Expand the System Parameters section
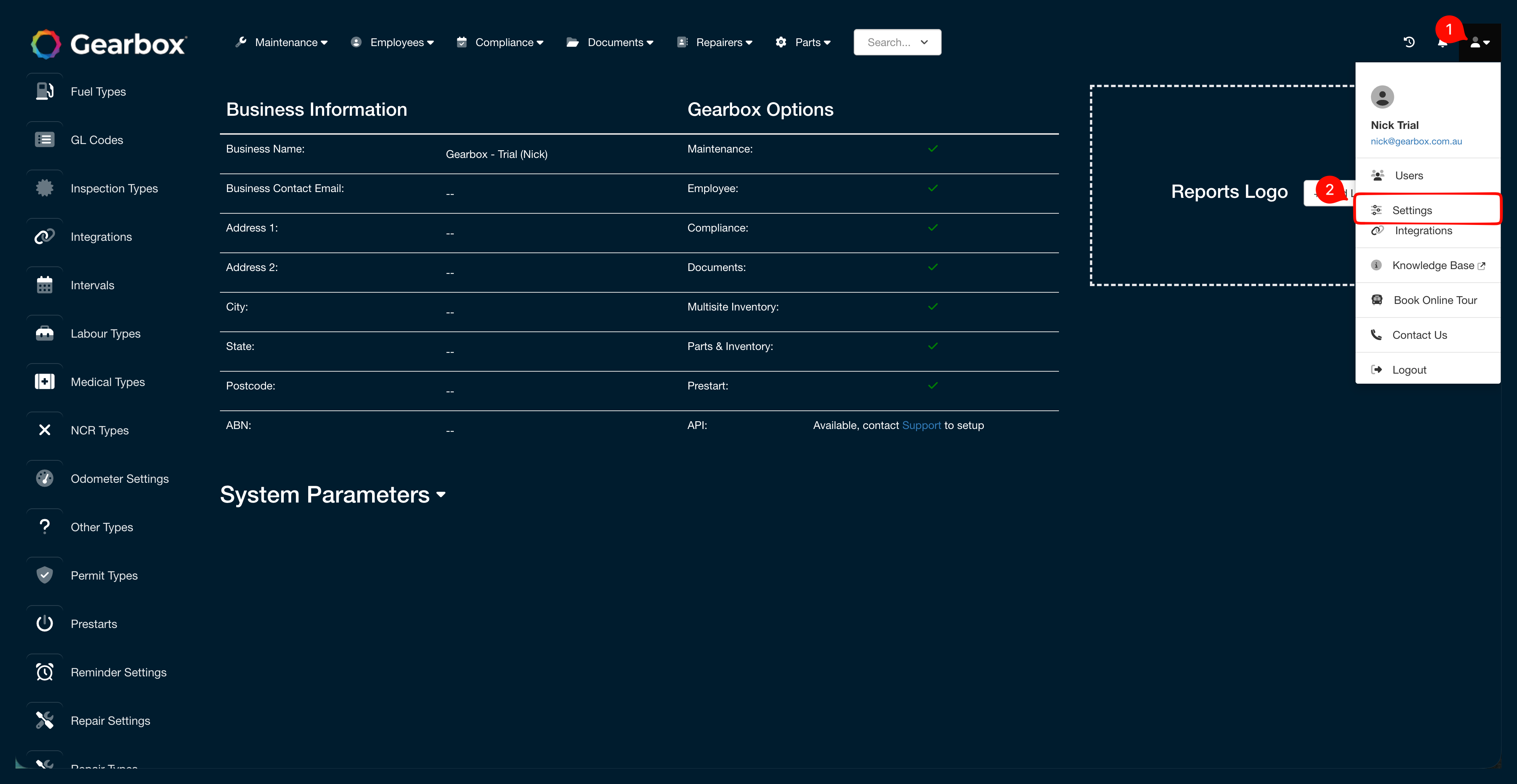Screen dimensions: 1517x784 pyautogui.click(x=333, y=495)
